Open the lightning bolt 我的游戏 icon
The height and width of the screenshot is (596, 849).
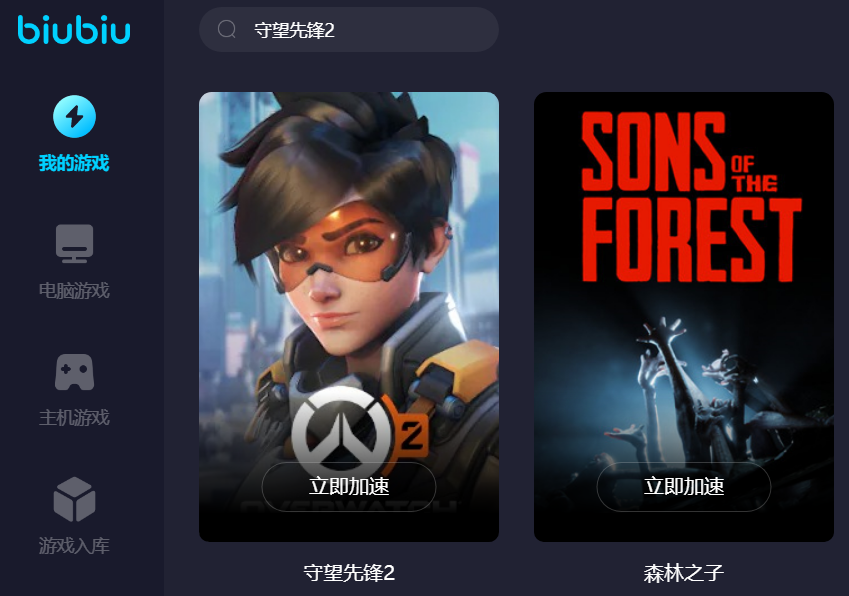click(74, 116)
